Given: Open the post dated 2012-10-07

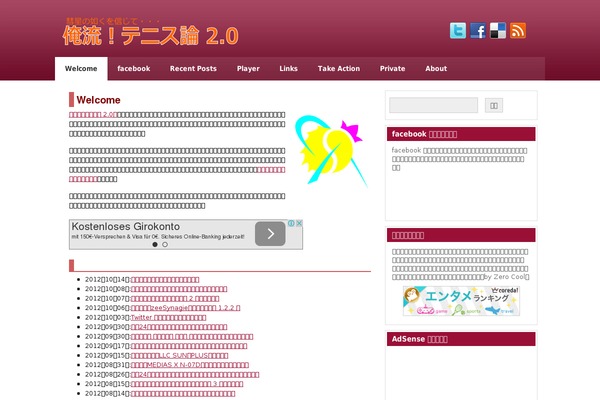Looking at the screenshot, I should click(175, 299).
